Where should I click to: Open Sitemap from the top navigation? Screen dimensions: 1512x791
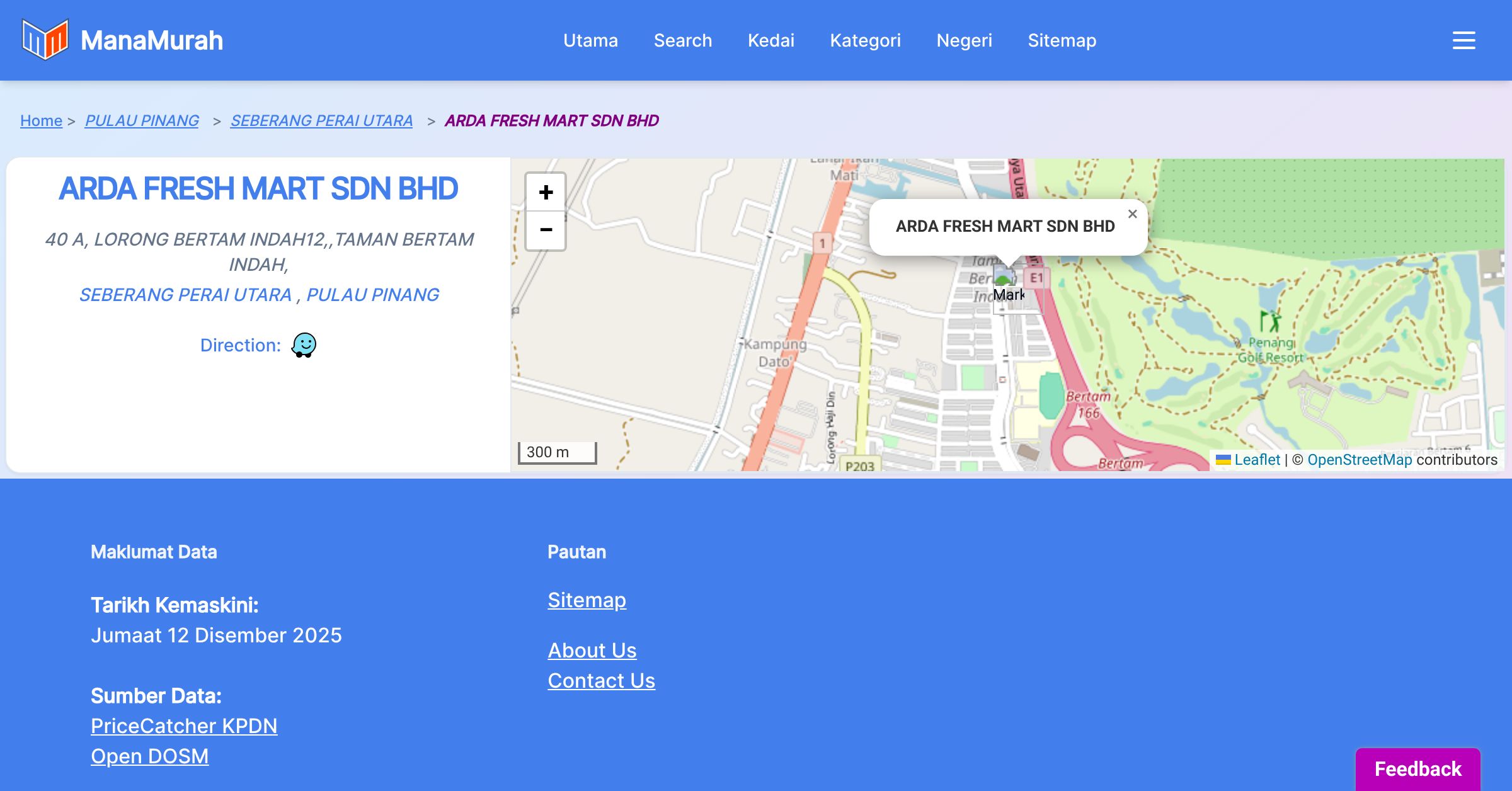[1062, 40]
